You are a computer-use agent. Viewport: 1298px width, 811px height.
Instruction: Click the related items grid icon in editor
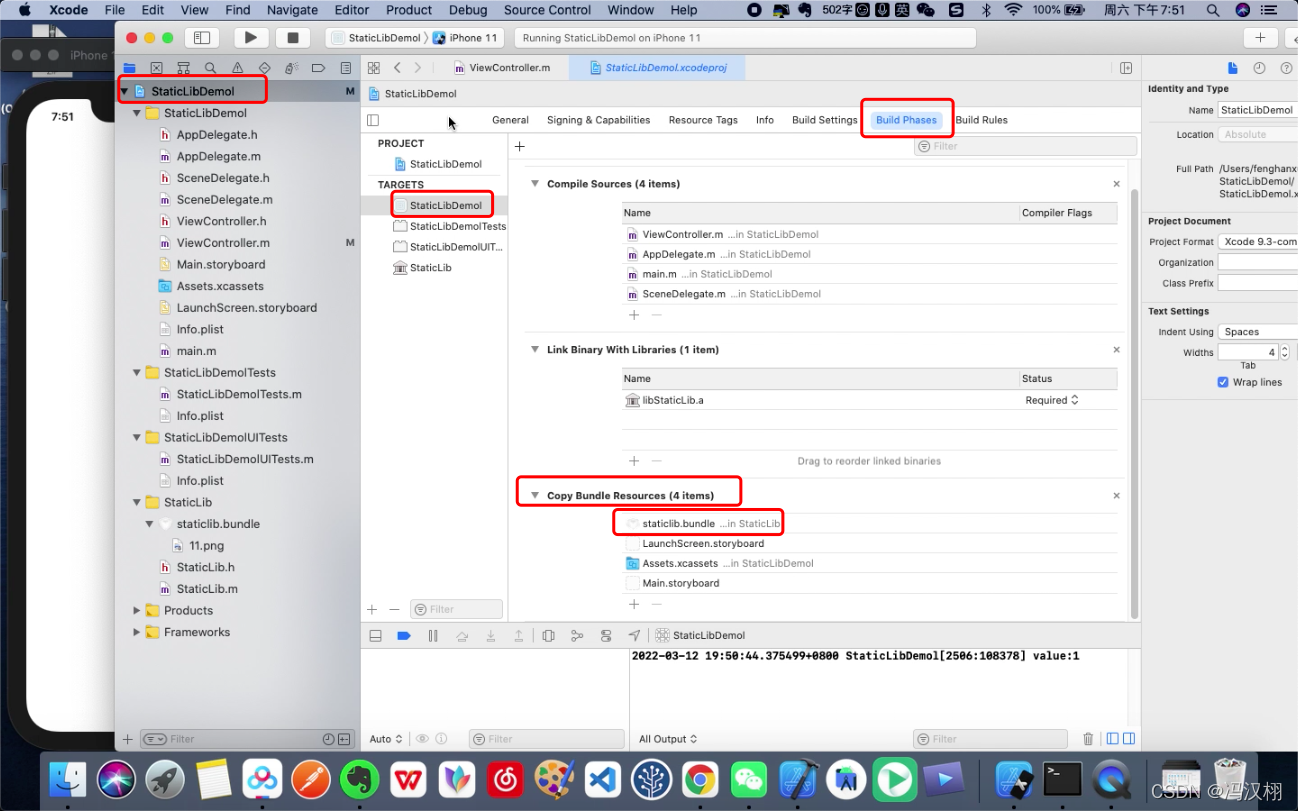pyautogui.click(x=373, y=68)
